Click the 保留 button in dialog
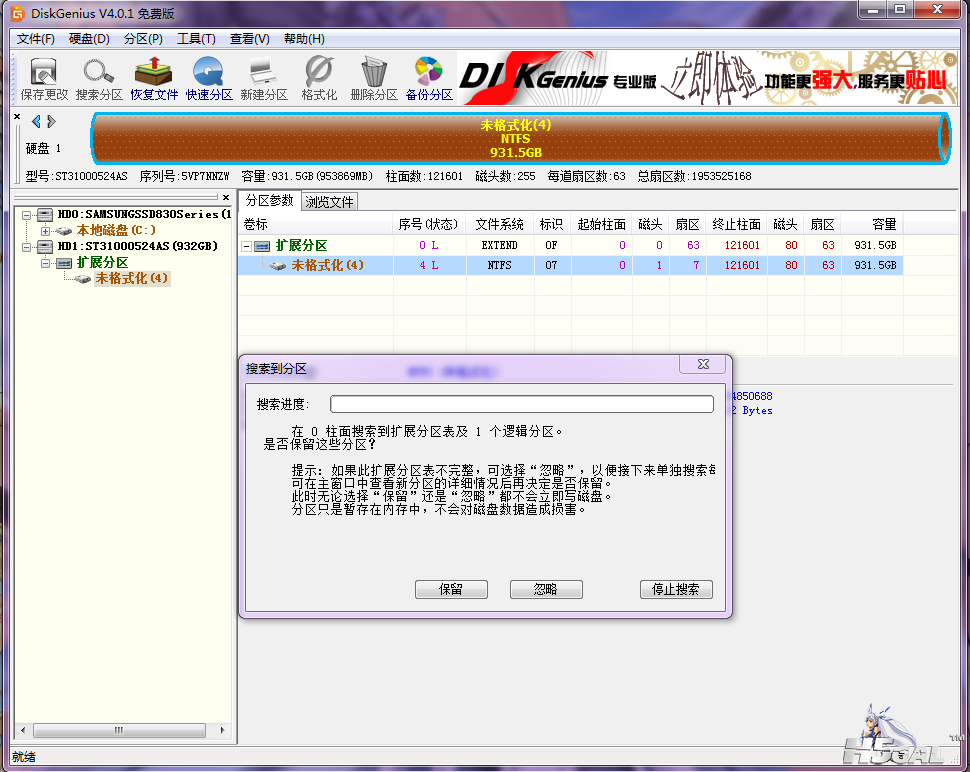 coord(451,589)
